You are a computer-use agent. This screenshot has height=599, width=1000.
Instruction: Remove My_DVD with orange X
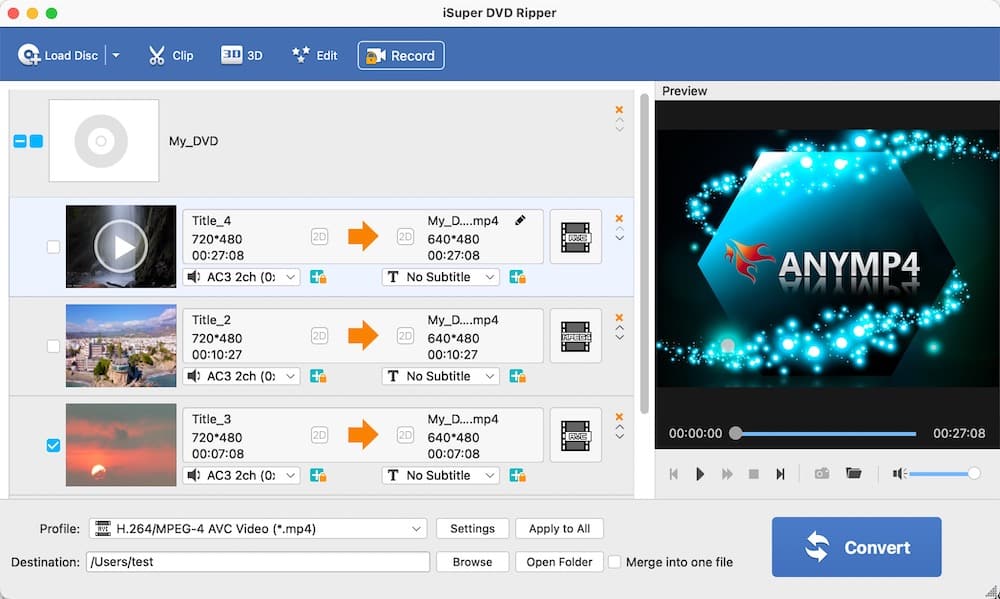pos(619,110)
